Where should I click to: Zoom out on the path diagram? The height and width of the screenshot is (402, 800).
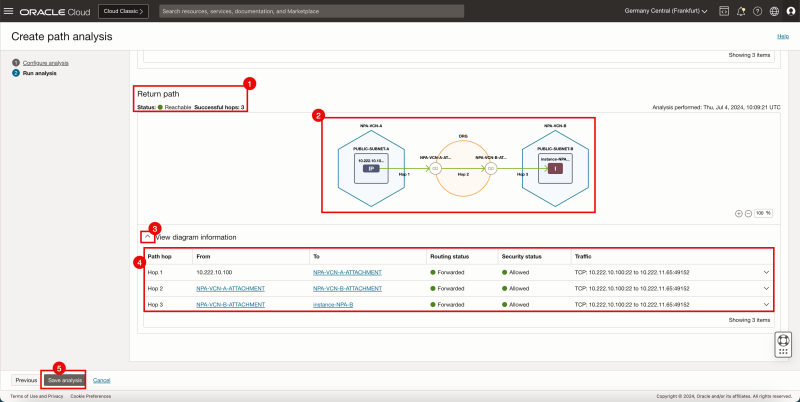tap(749, 213)
